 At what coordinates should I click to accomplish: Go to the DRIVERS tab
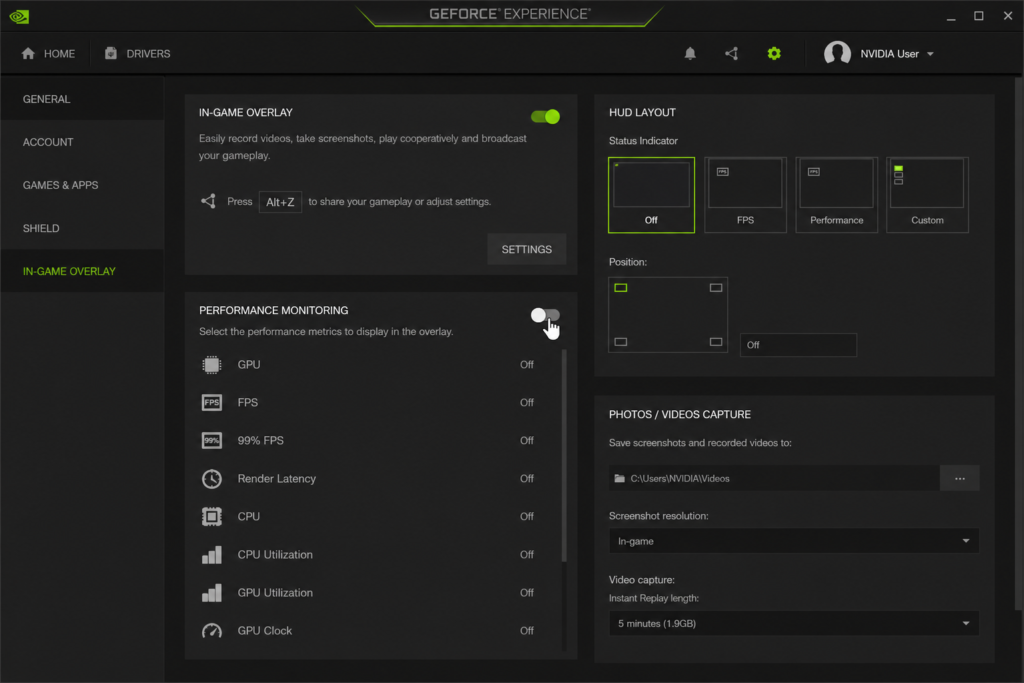click(138, 54)
